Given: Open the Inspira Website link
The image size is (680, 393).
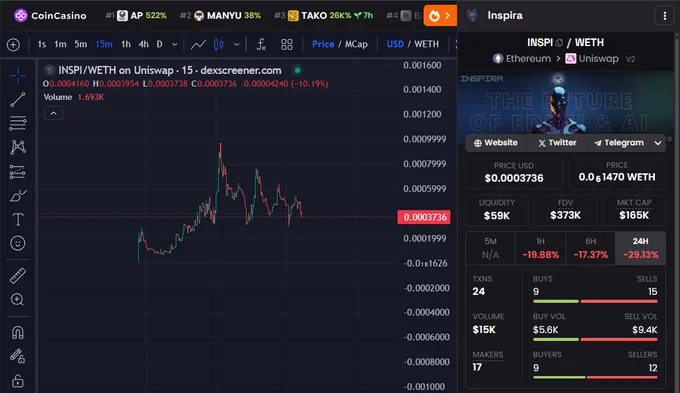Looking at the screenshot, I should [x=496, y=143].
